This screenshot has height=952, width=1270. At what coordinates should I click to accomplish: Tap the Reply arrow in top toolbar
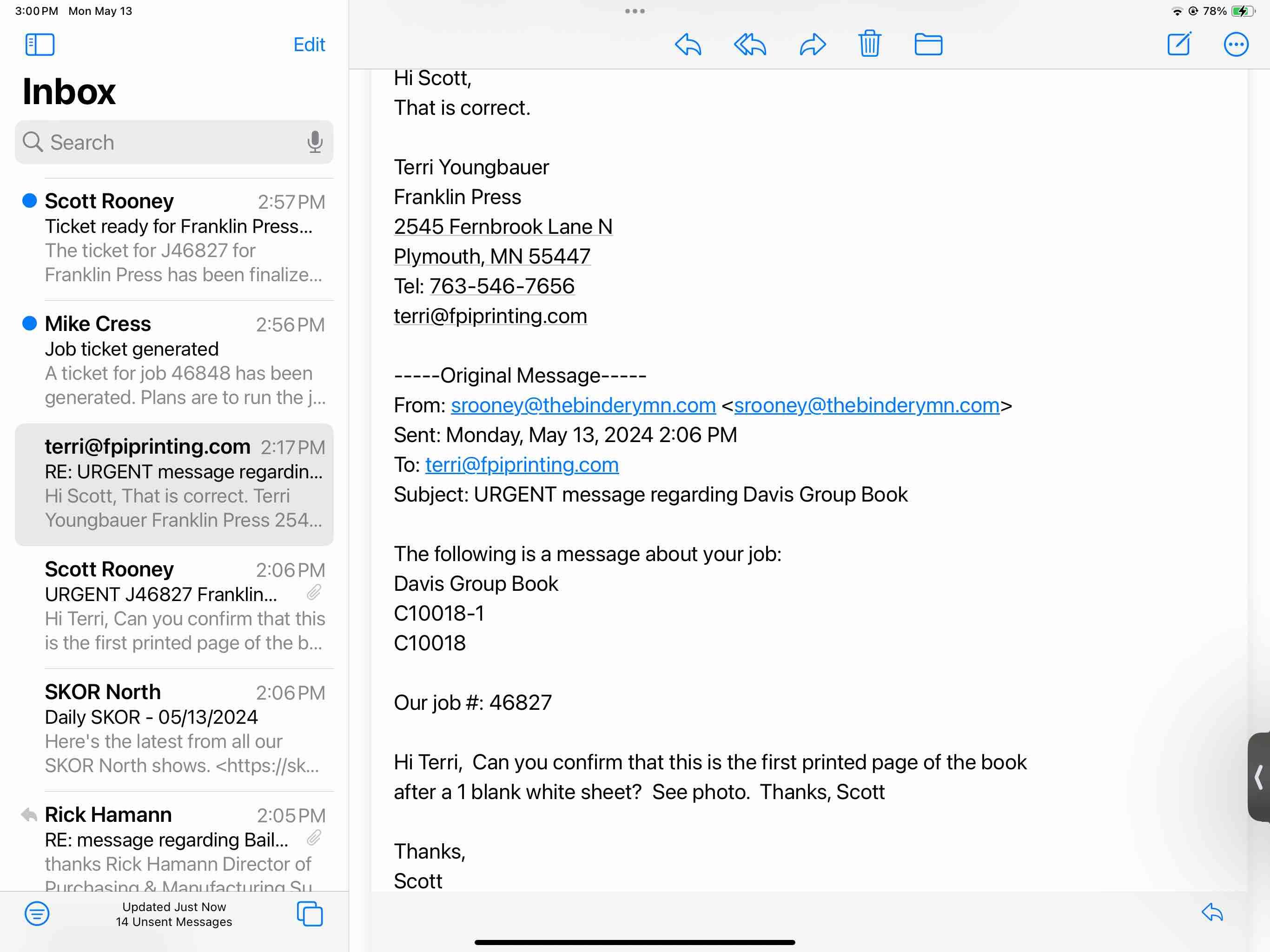click(x=688, y=44)
